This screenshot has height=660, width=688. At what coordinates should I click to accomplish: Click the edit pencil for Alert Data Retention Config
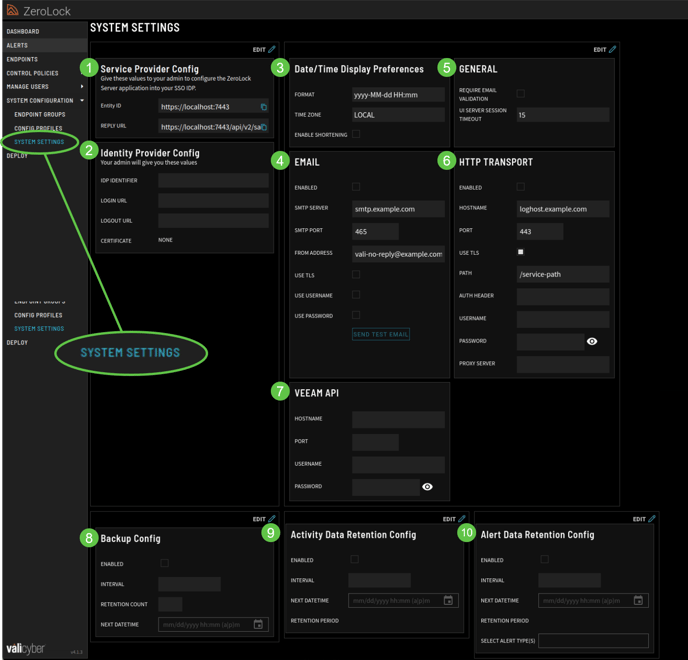652,519
